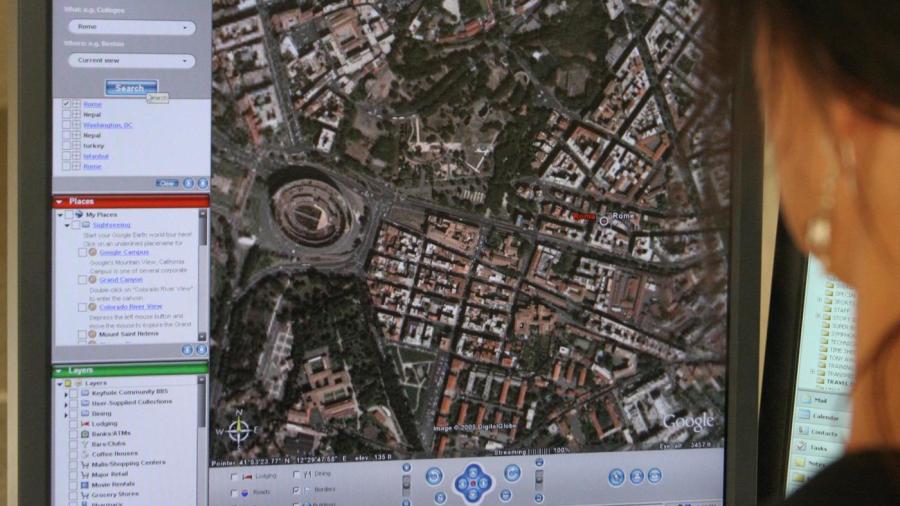Click the red center of navigation pad
This screenshot has height=506, width=900.
tap(473, 484)
